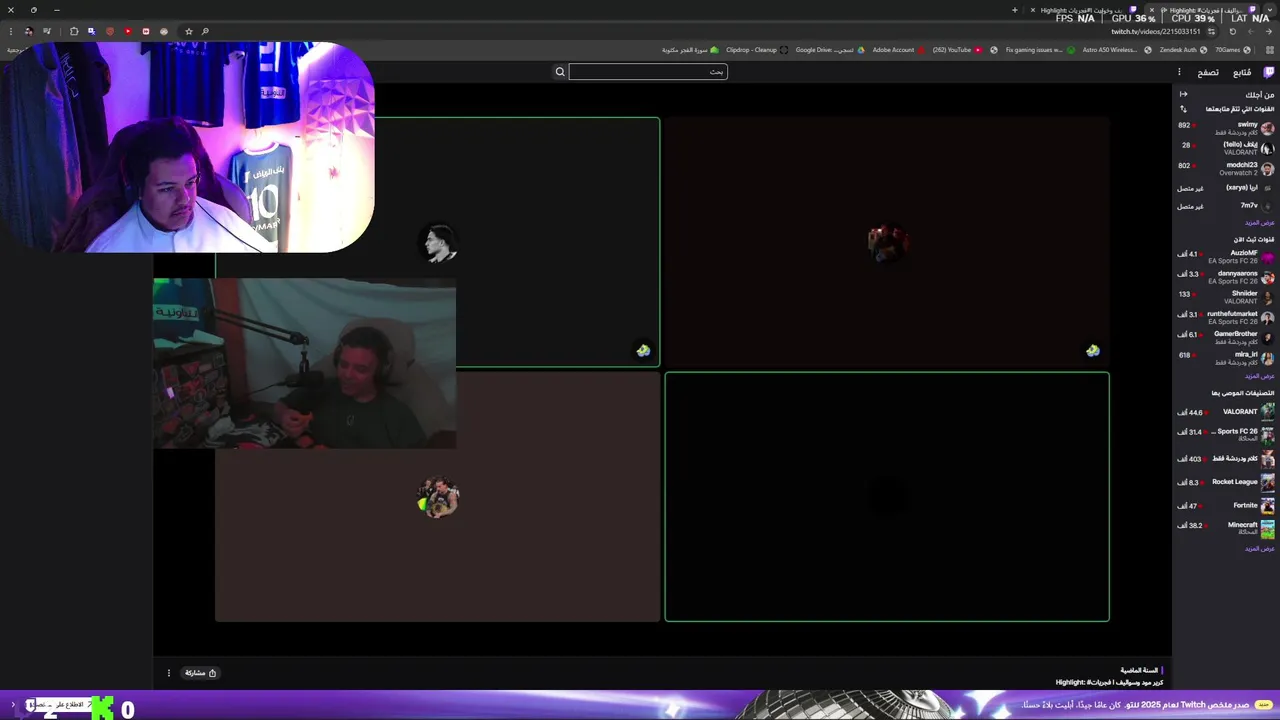Image resolution: width=1280 pixels, height=720 pixels.
Task: Open Zendesk Auth bookmark
Action: [x=1182, y=49]
